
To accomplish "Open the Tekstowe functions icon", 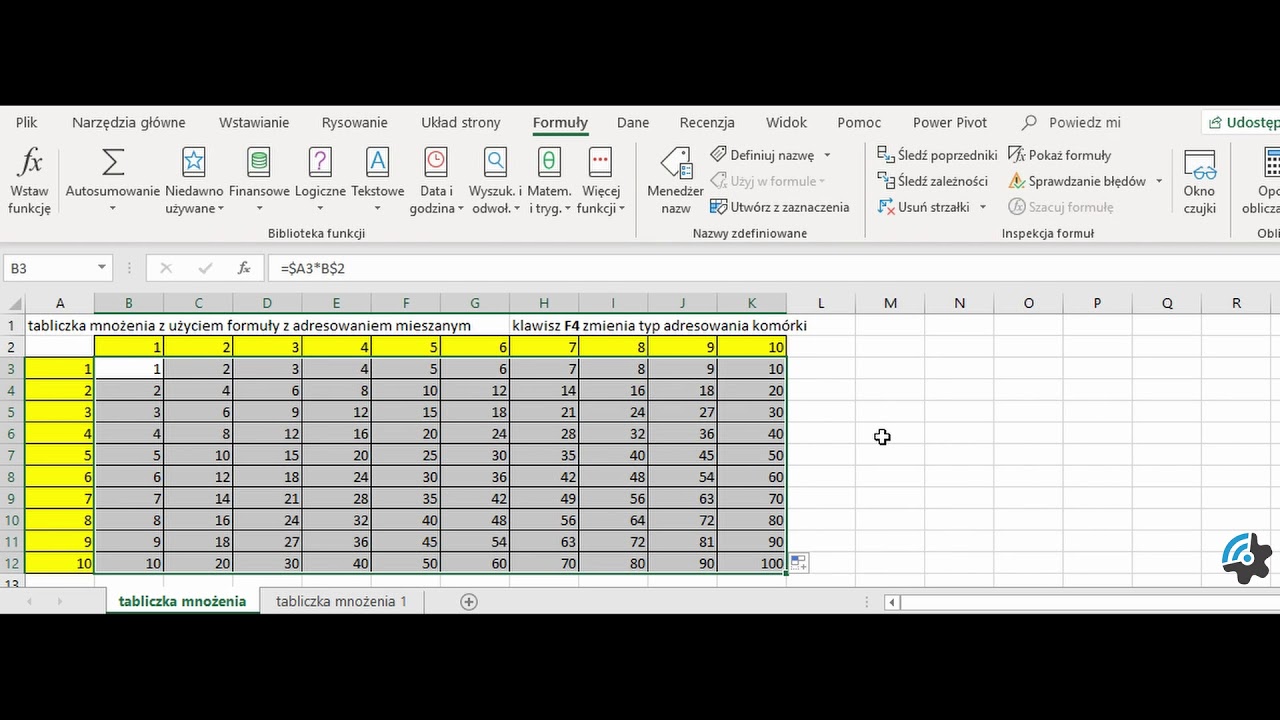I will tap(377, 161).
